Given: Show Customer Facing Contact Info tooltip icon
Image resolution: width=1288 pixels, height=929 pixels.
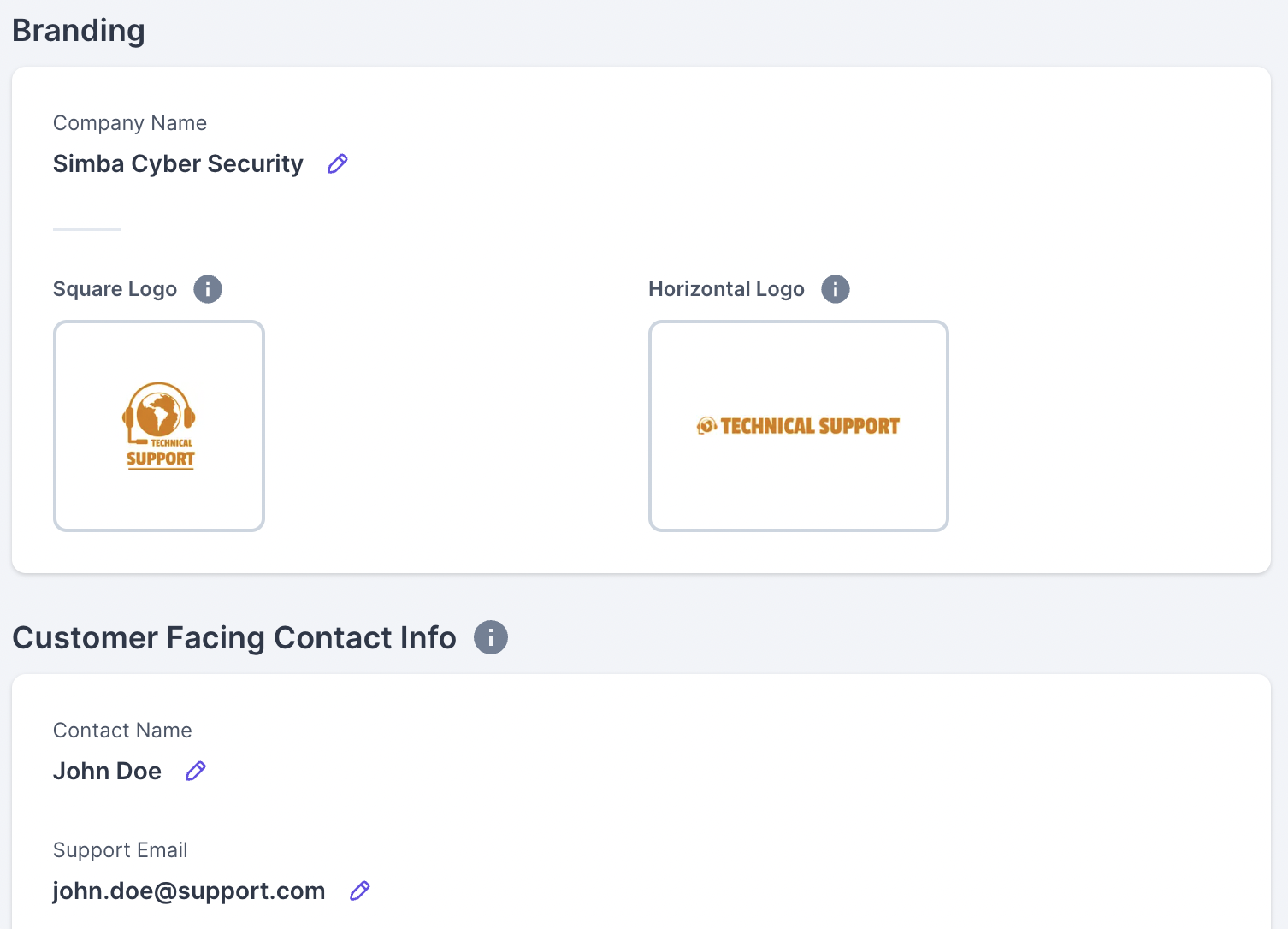Looking at the screenshot, I should (x=491, y=637).
